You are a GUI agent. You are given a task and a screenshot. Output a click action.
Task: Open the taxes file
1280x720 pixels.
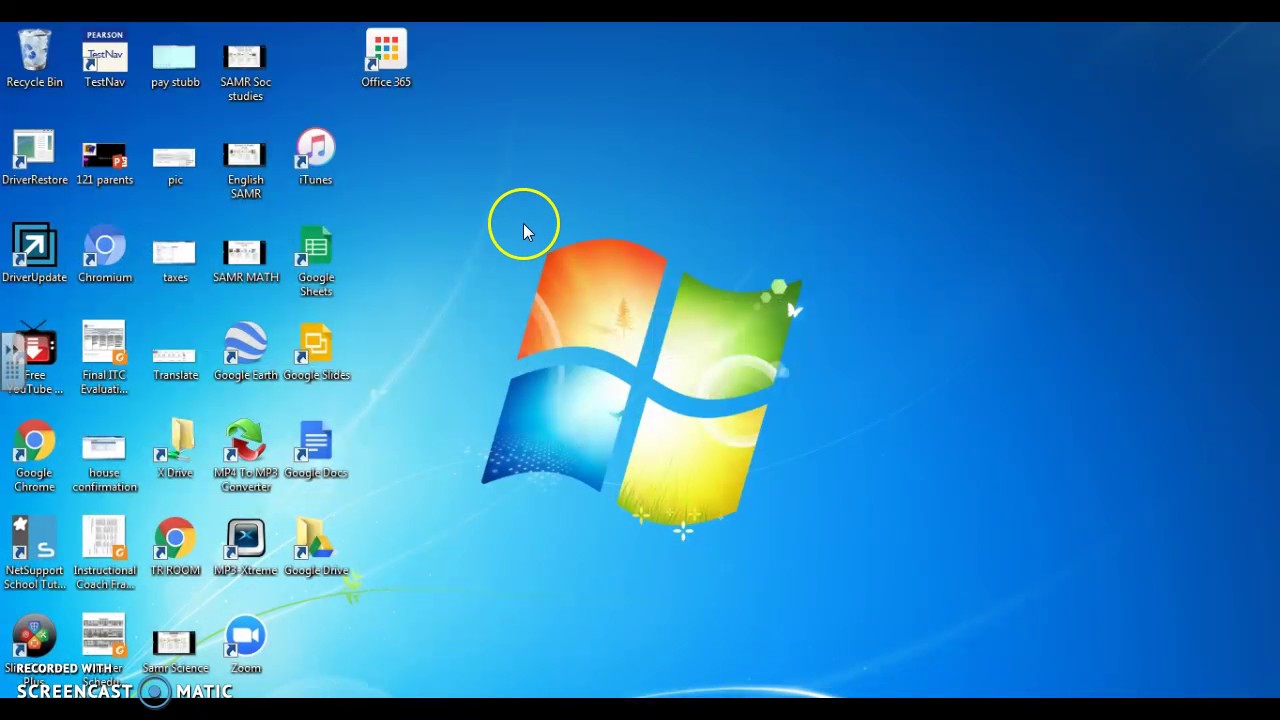tap(175, 248)
